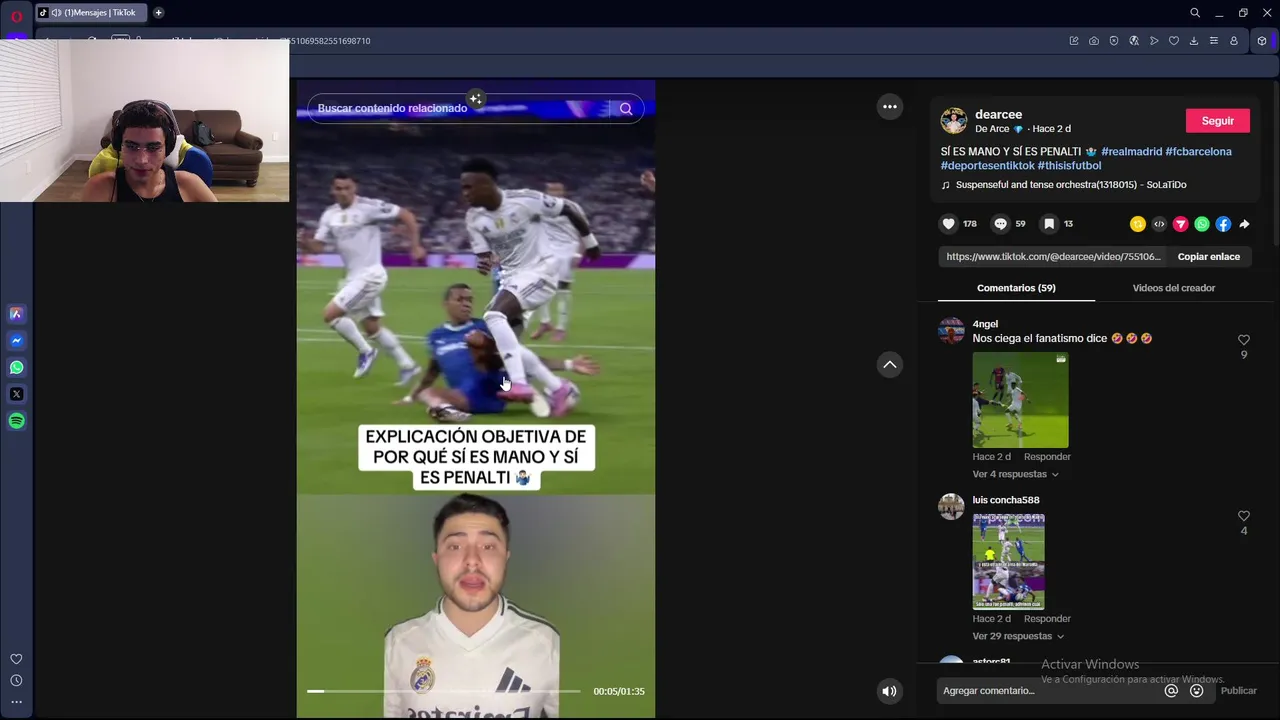Click the Seguir follow button
Image resolution: width=1280 pixels, height=720 pixels.
[x=1217, y=121]
